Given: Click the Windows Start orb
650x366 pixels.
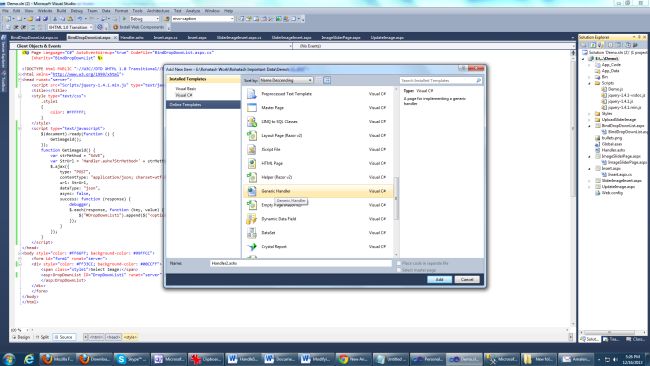Looking at the screenshot, I should point(9,359).
